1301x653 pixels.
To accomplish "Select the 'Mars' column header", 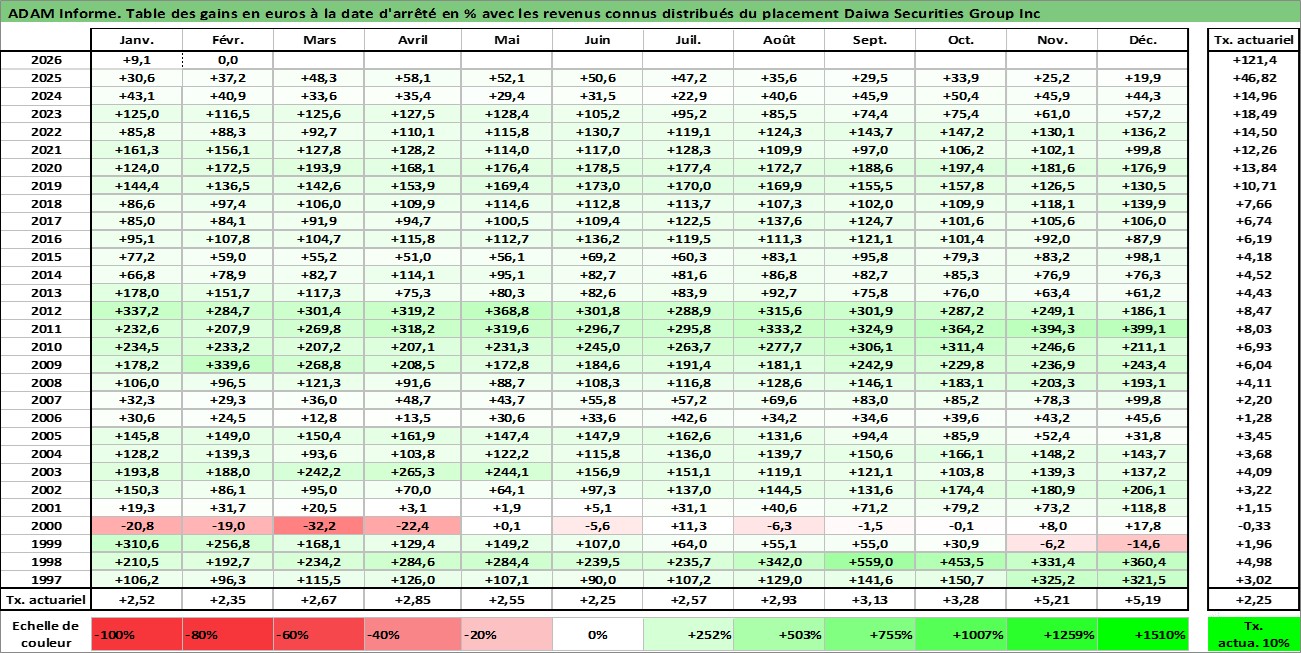I will (x=318, y=40).
